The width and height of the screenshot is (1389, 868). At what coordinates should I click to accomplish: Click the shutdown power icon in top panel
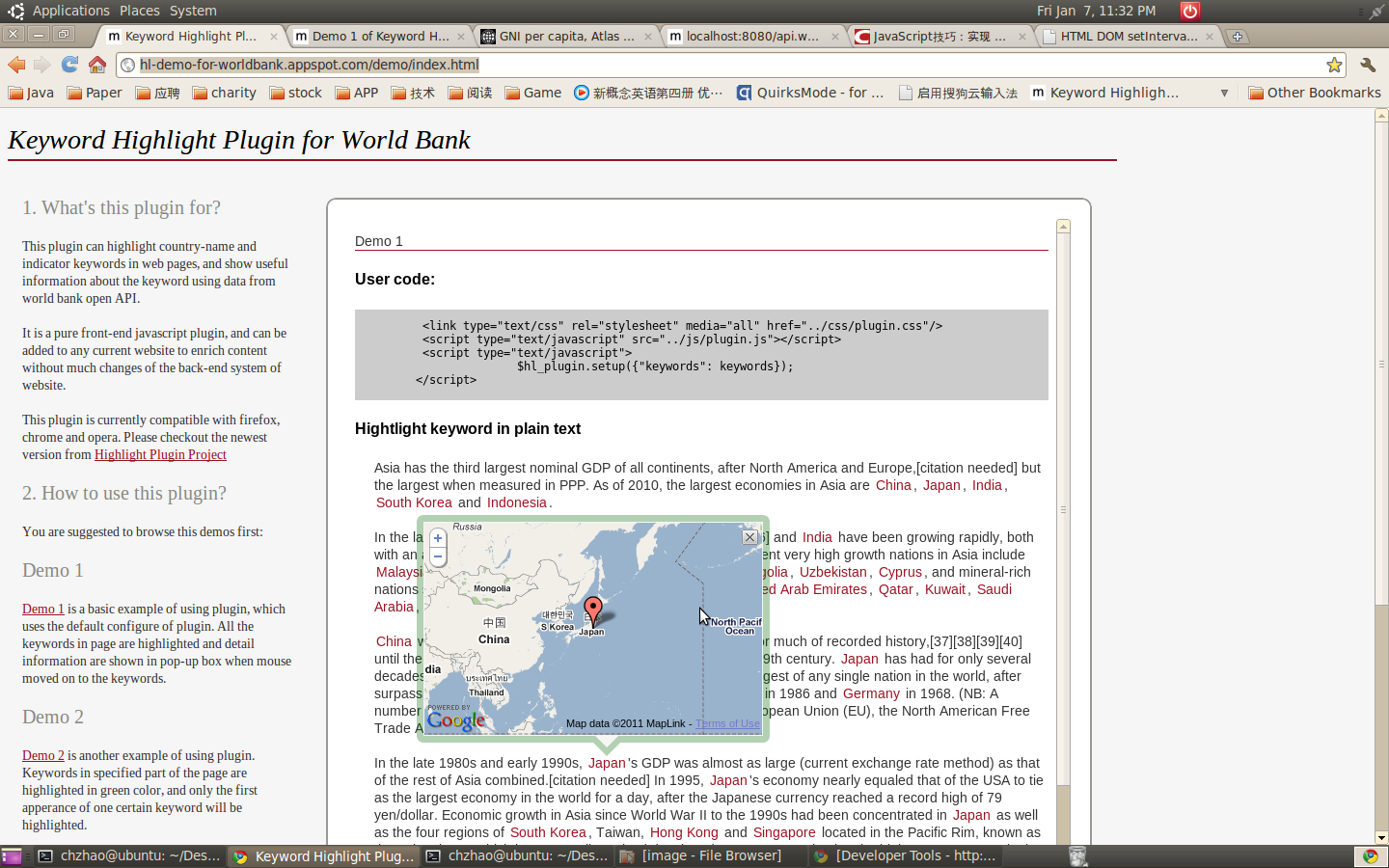(1190, 11)
